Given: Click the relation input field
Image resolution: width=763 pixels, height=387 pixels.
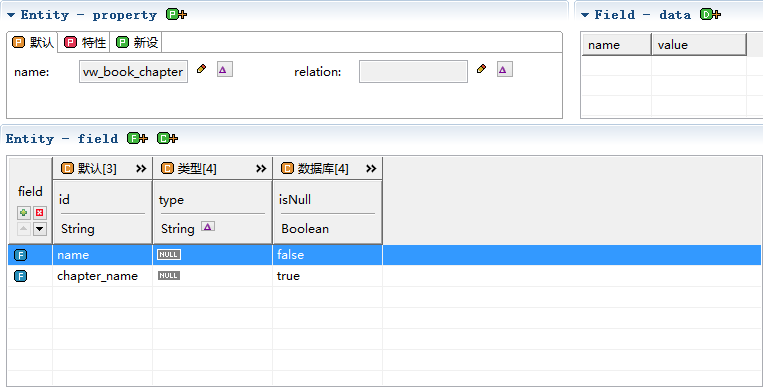Looking at the screenshot, I should 413,72.
